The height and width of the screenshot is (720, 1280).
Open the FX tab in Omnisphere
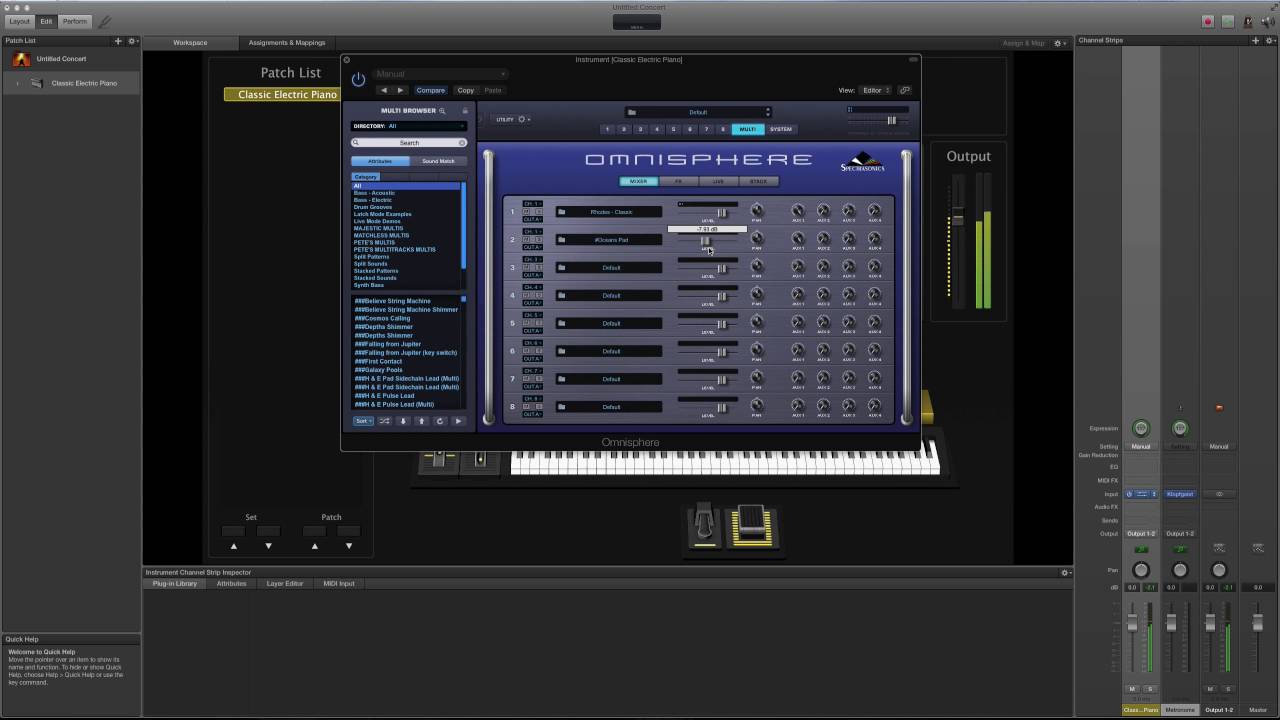tap(678, 181)
